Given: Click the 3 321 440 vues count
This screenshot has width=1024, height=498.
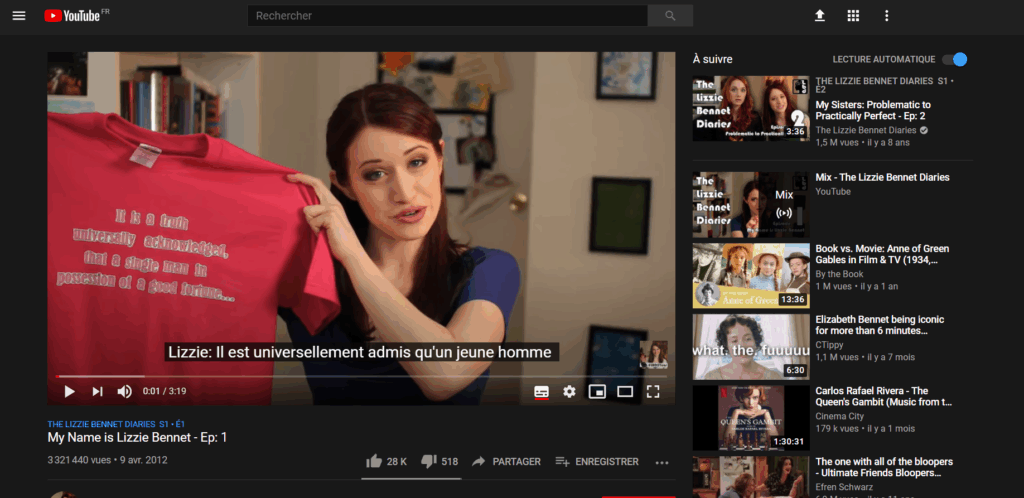Looking at the screenshot, I should (79, 460).
